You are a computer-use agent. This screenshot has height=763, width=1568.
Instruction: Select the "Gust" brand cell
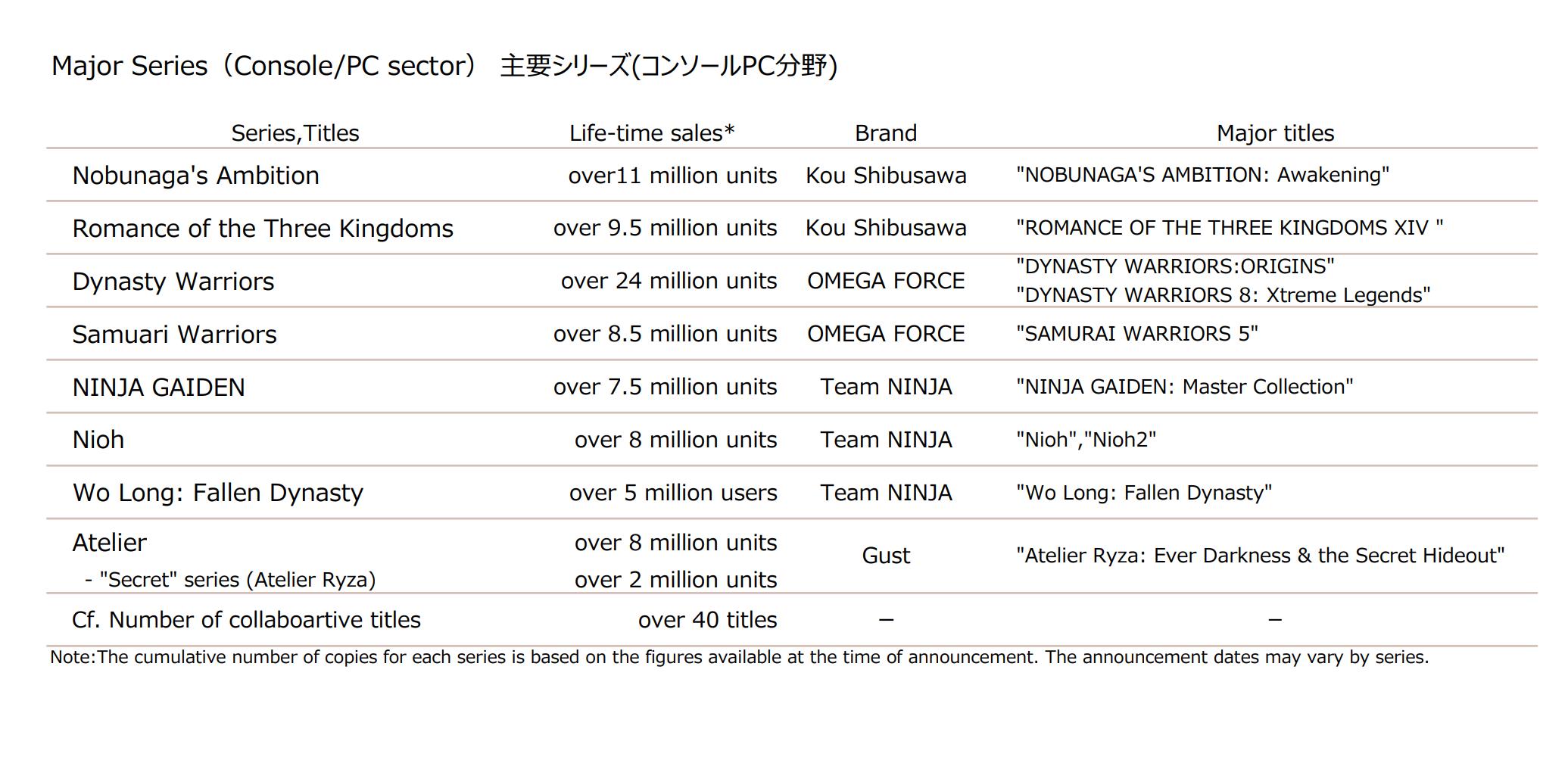point(885,556)
